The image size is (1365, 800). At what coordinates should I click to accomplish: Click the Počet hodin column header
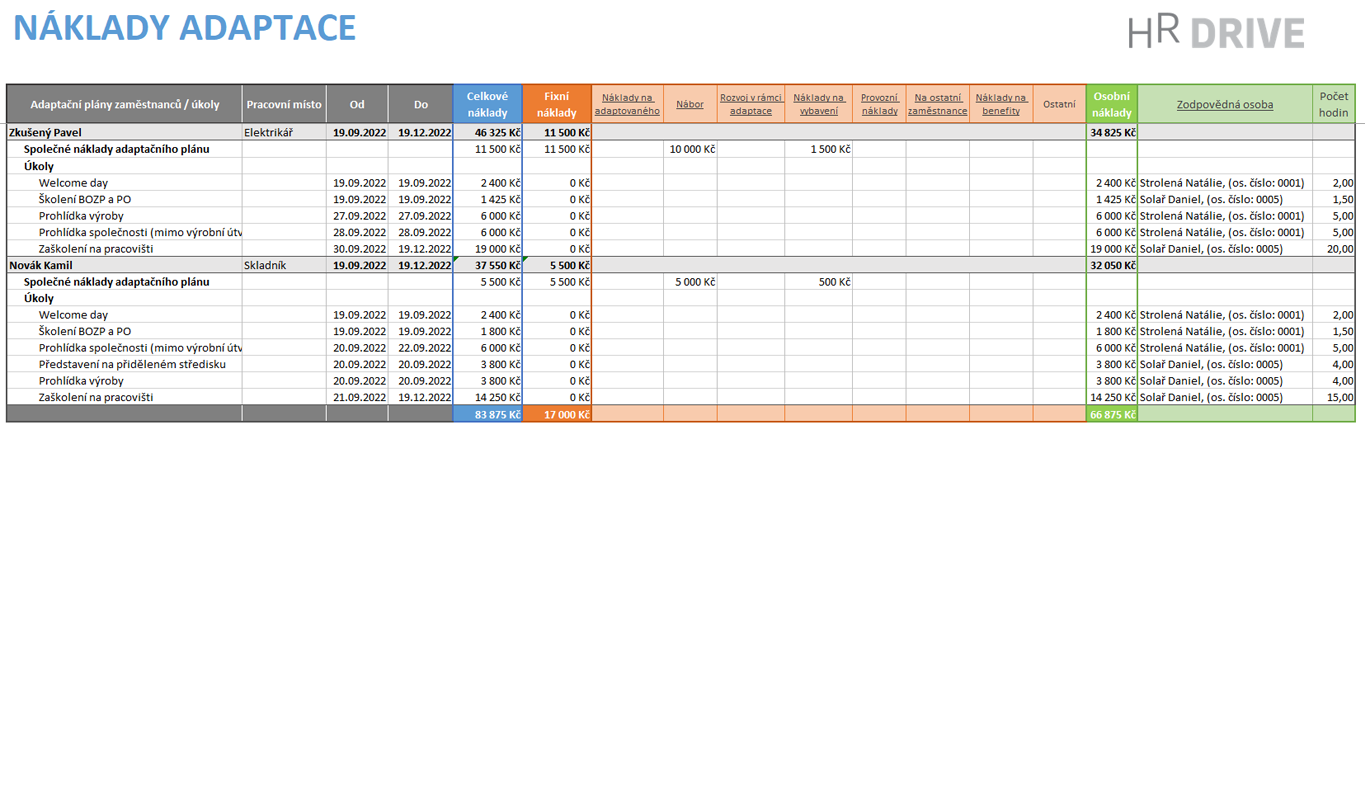coord(1333,104)
